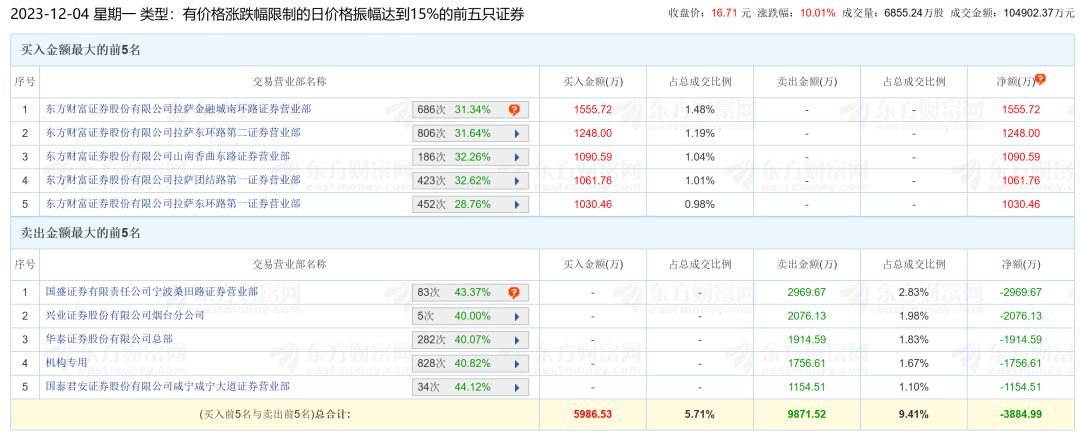Click the total net amount -3884.99

click(x=1020, y=415)
